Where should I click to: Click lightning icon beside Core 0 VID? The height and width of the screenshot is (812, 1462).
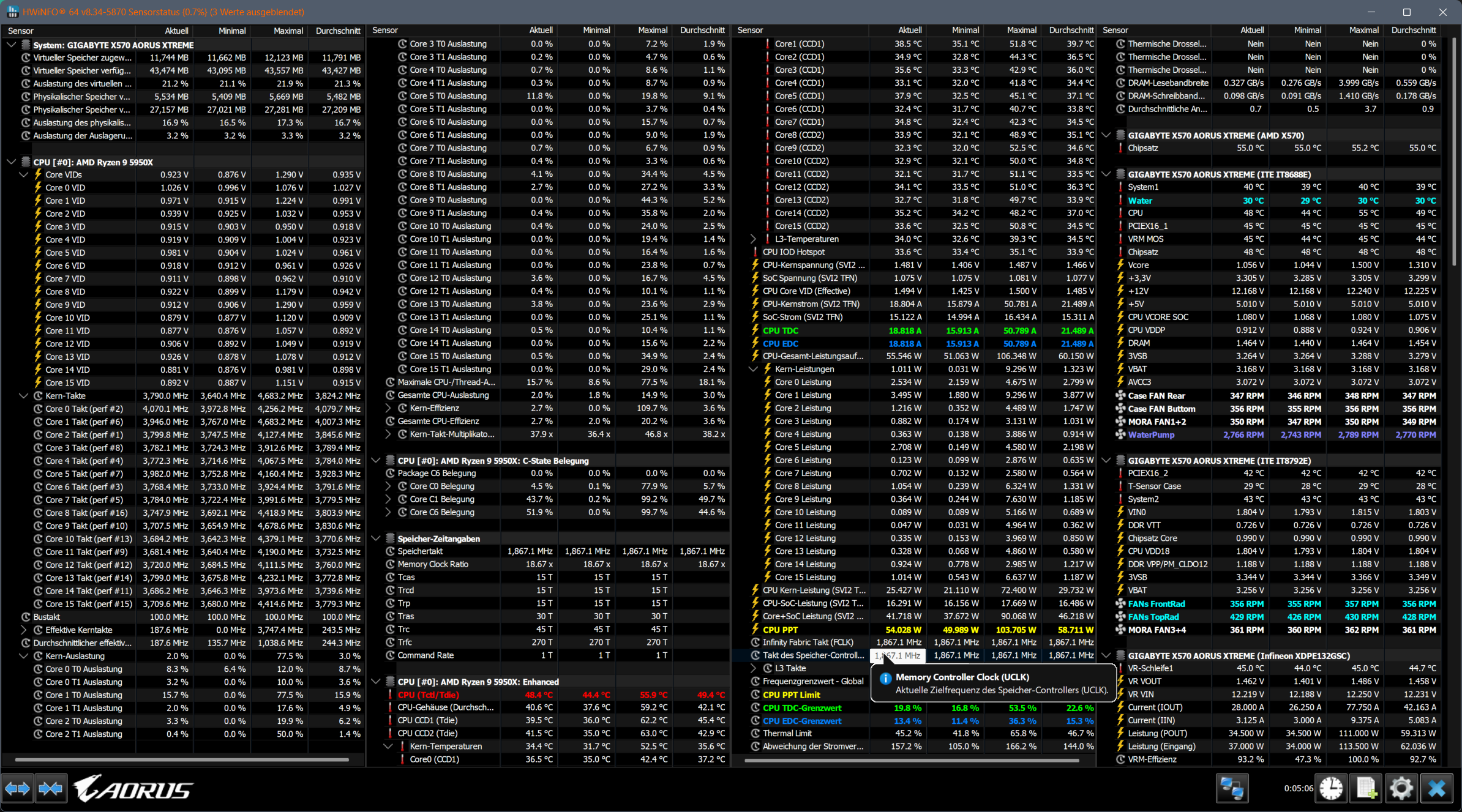tap(38, 188)
